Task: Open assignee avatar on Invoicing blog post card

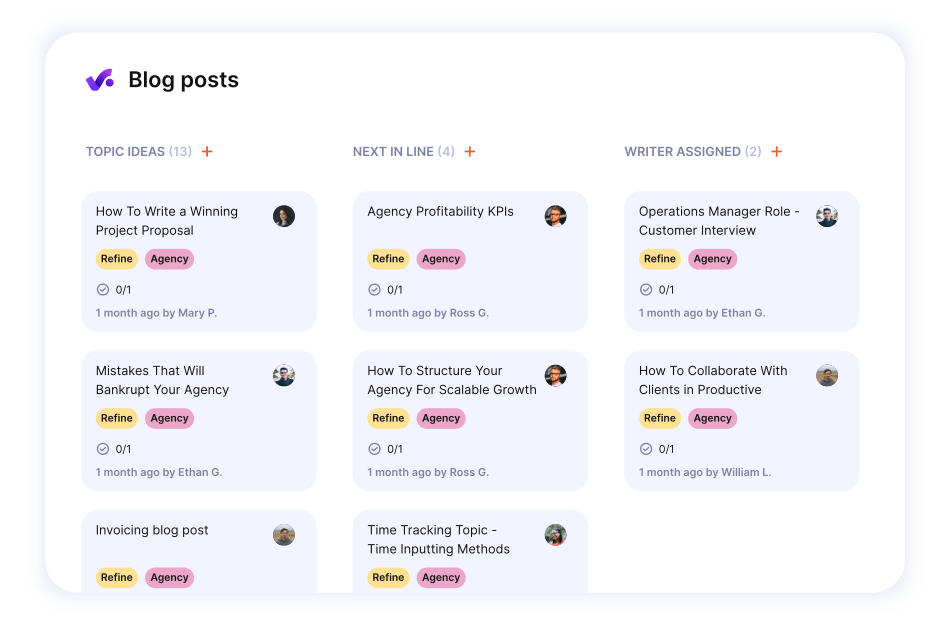Action: (284, 534)
